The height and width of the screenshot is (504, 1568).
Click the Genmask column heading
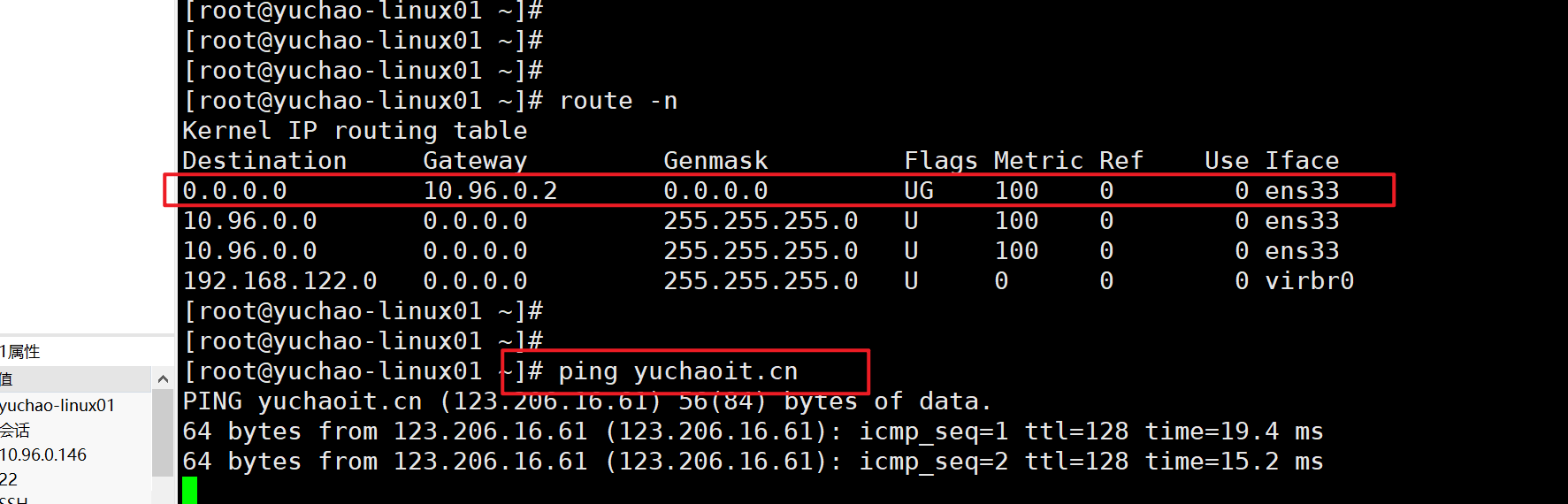(x=715, y=161)
